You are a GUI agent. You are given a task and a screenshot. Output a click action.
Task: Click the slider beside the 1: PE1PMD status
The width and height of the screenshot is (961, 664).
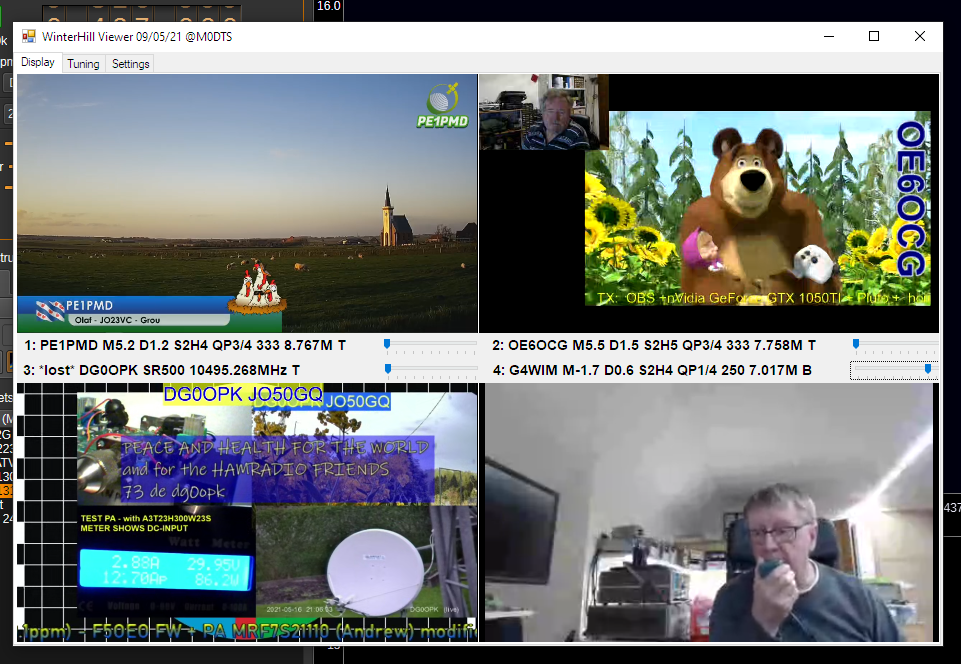(431, 346)
